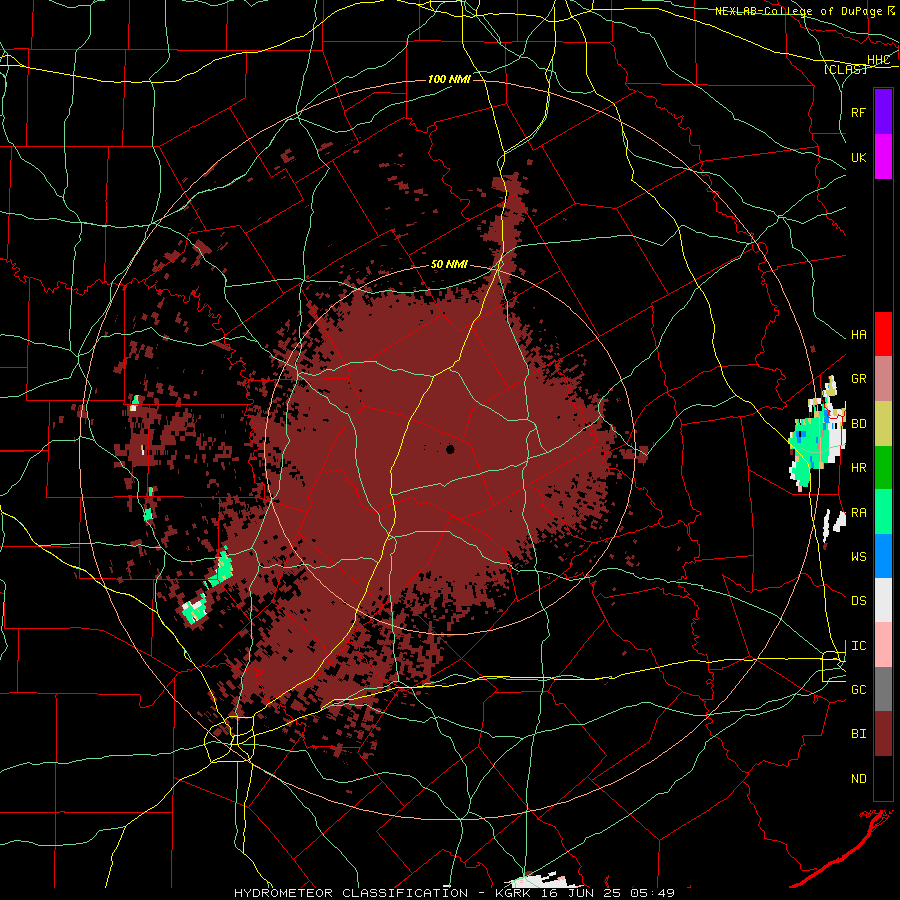
Task: Select the light pink IC swatch
Action: click(x=883, y=645)
